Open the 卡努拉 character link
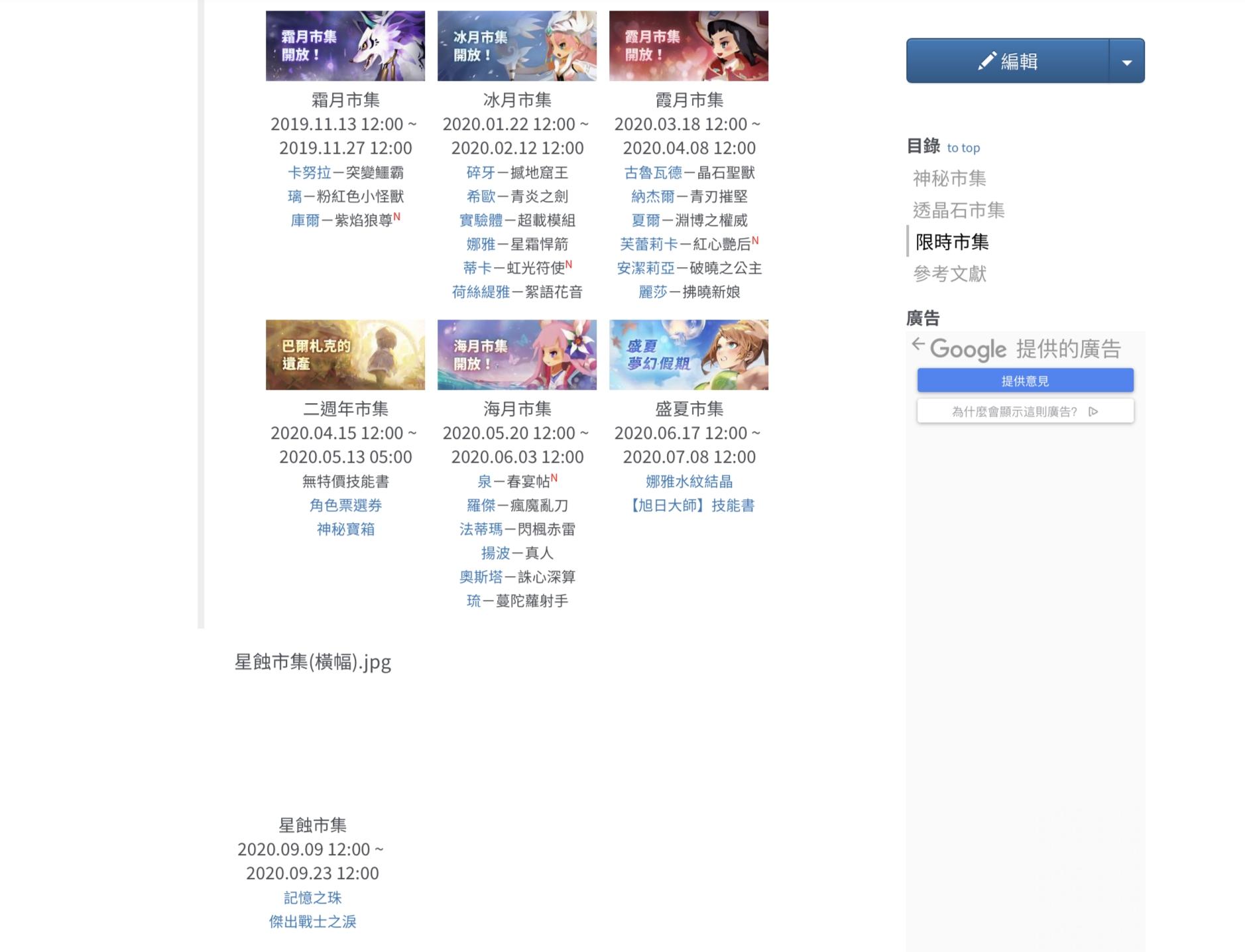 click(x=309, y=172)
